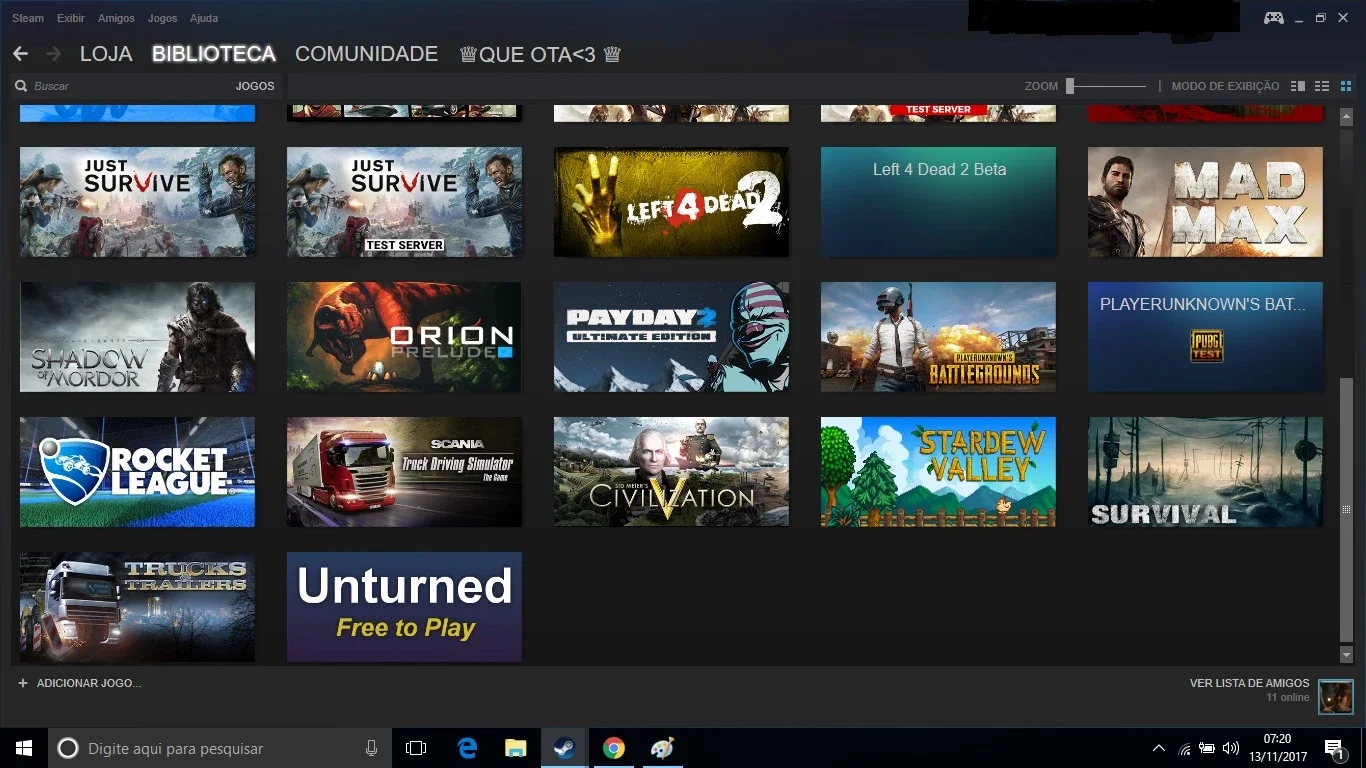Open QUE OTA<3 profile tab
The width and height of the screenshot is (1366, 768).
[540, 54]
